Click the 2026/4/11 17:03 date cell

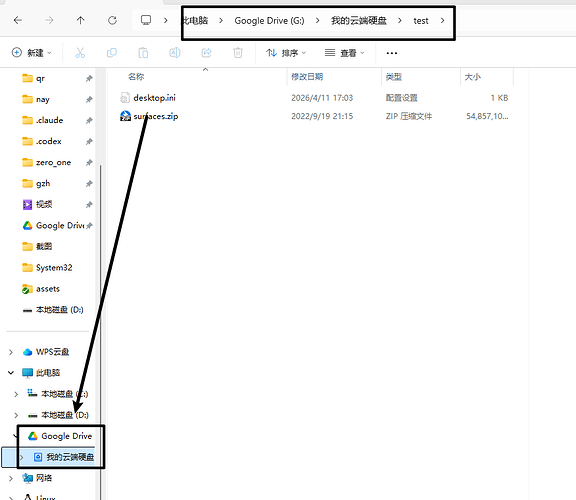click(322, 98)
